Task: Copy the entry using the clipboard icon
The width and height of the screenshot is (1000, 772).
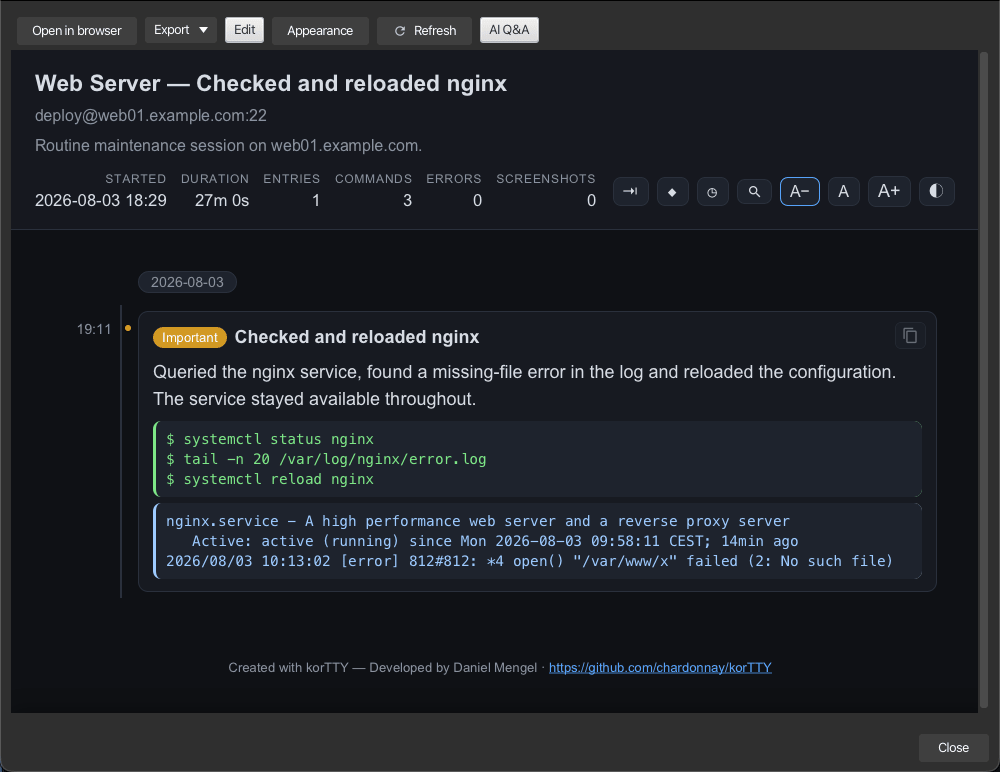Action: point(910,336)
